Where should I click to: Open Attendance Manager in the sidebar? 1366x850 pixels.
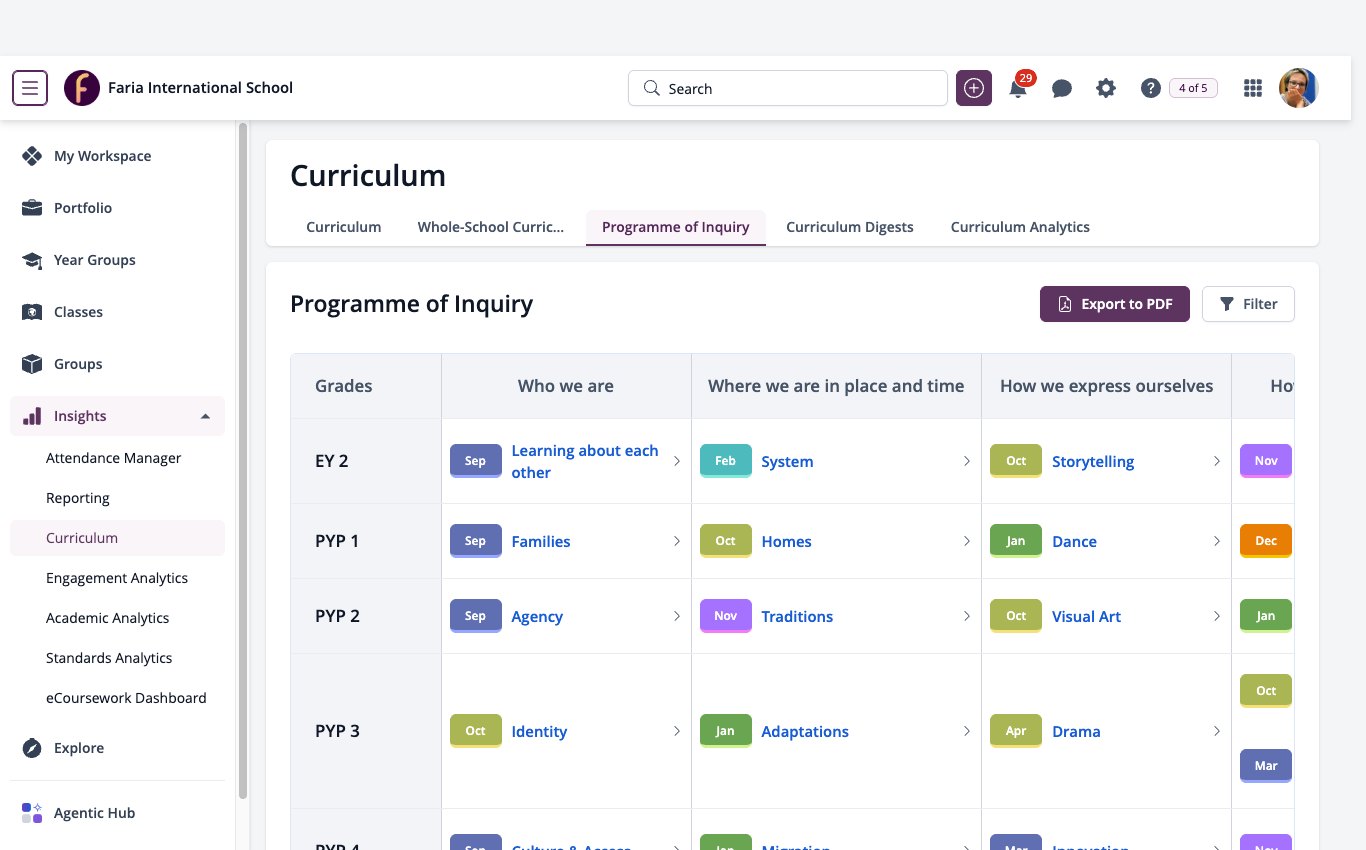point(114,458)
